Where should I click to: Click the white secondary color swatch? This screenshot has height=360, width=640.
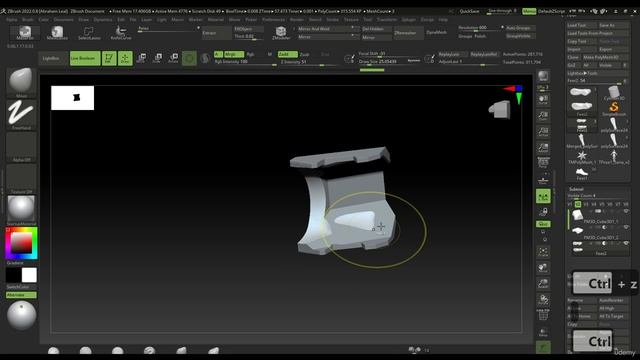29,275
